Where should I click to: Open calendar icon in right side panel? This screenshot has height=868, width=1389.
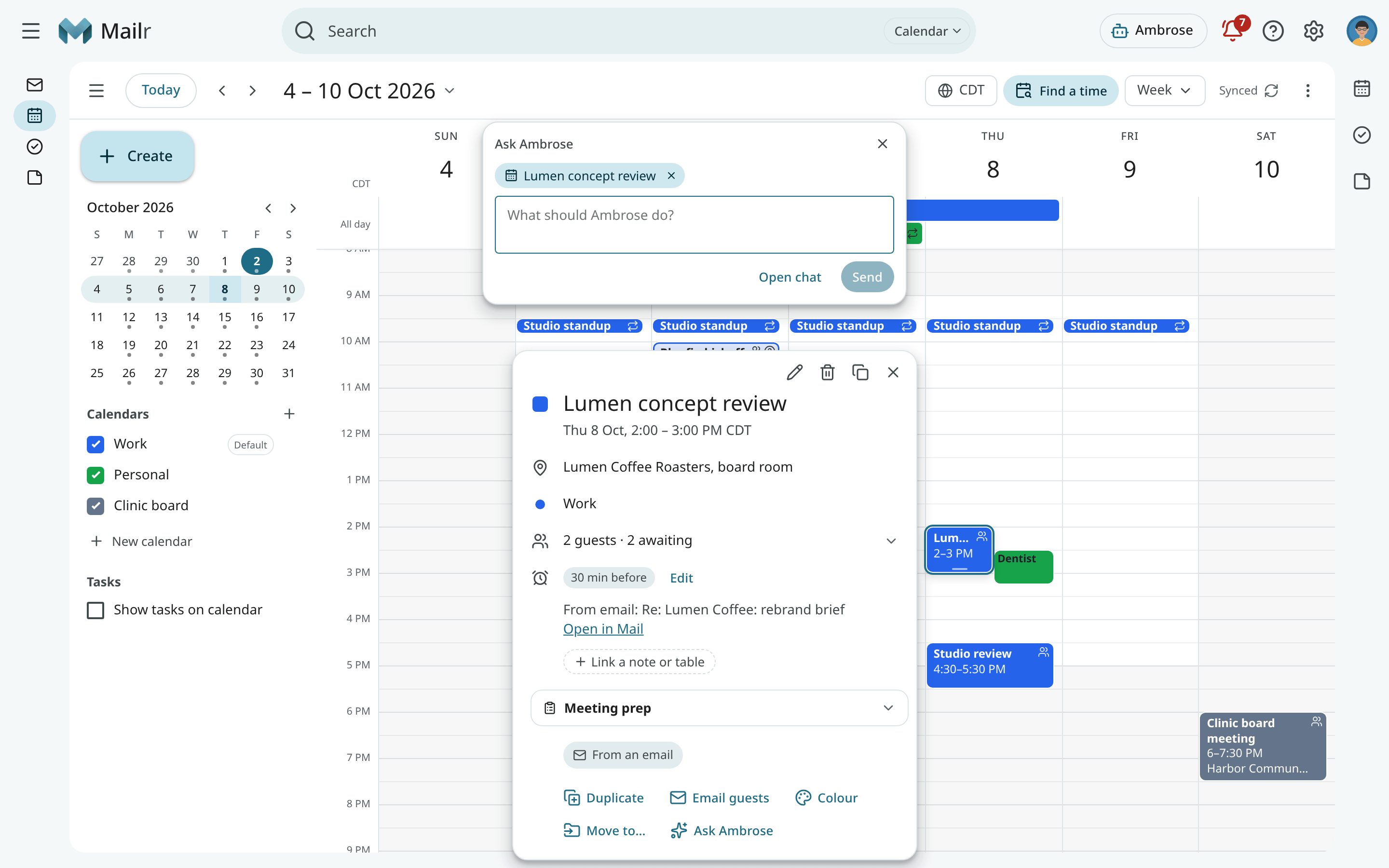tap(1362, 88)
